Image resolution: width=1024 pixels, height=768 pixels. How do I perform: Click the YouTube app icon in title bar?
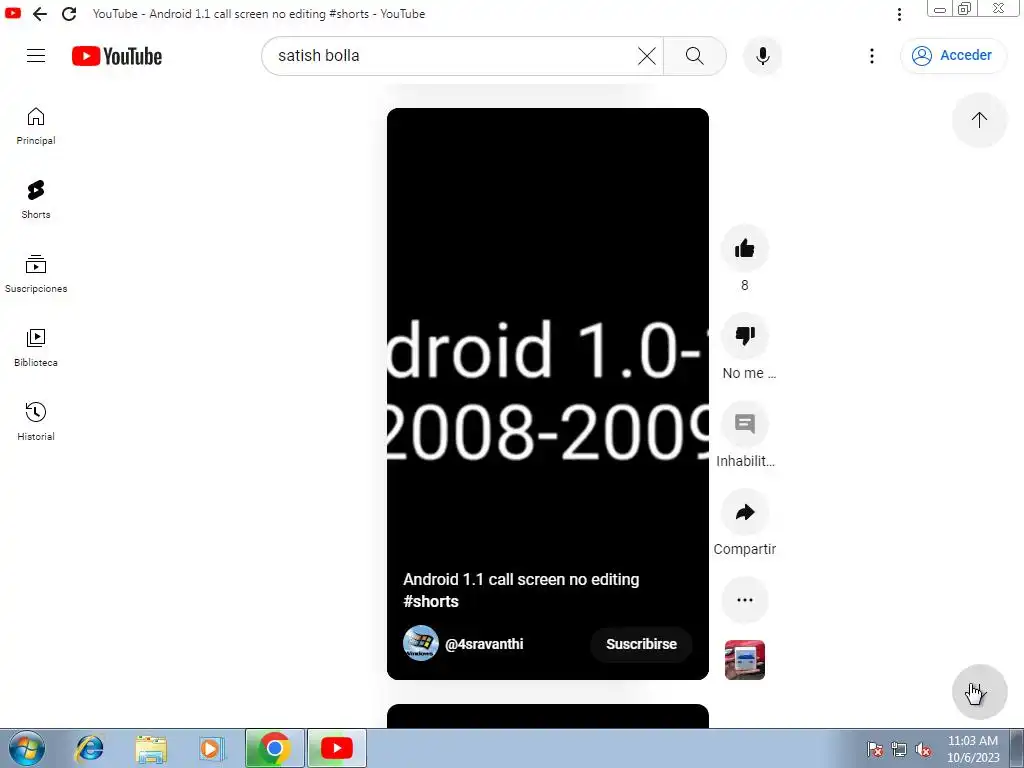click(x=12, y=12)
